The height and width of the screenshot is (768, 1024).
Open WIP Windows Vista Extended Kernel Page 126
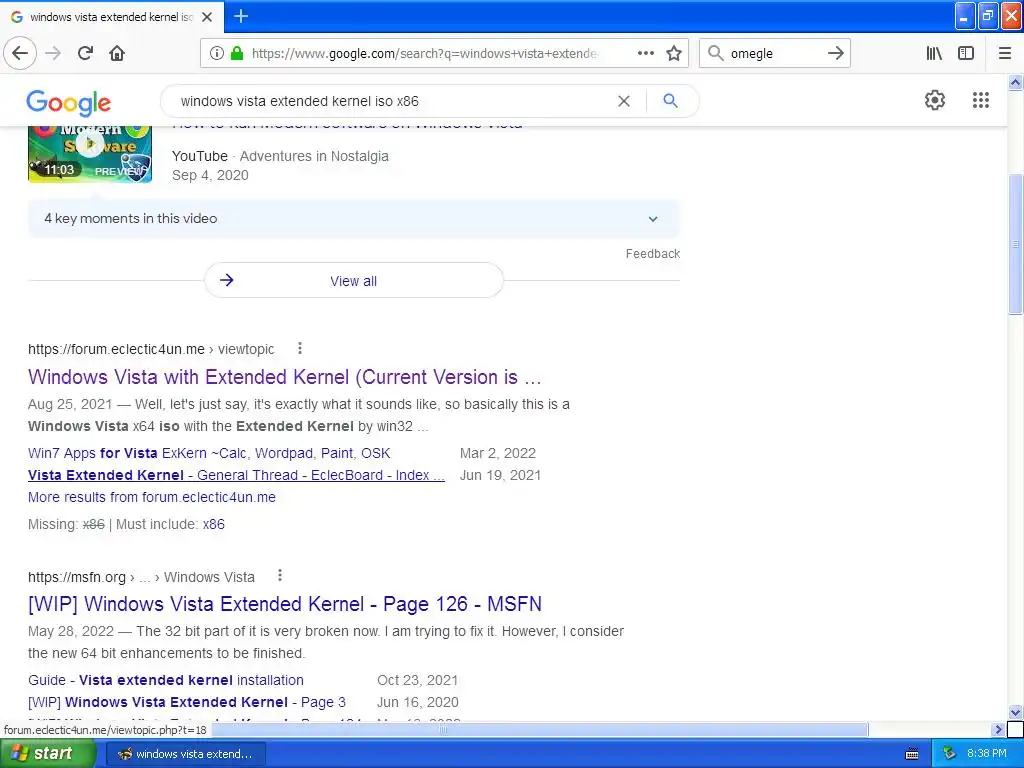tap(285, 604)
